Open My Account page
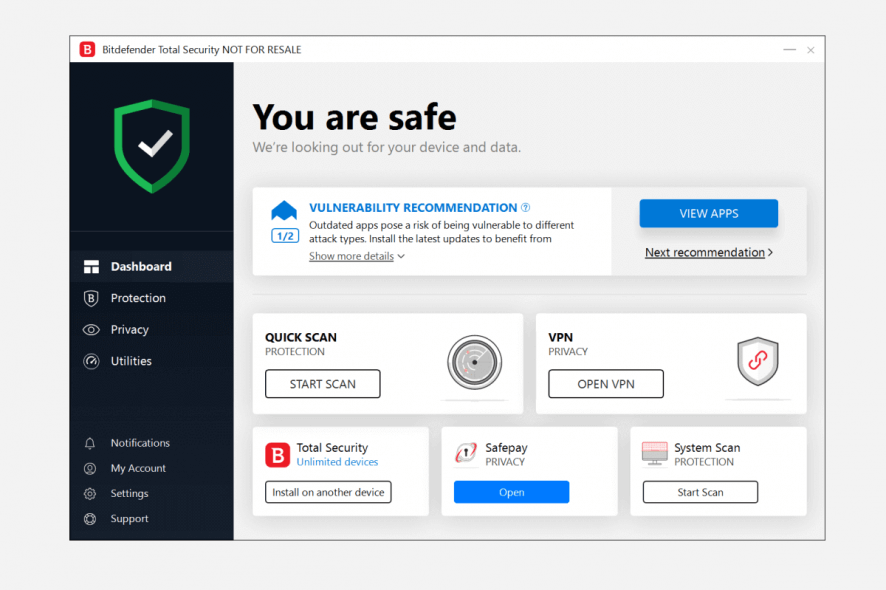The width and height of the screenshot is (886, 590). click(x=138, y=468)
